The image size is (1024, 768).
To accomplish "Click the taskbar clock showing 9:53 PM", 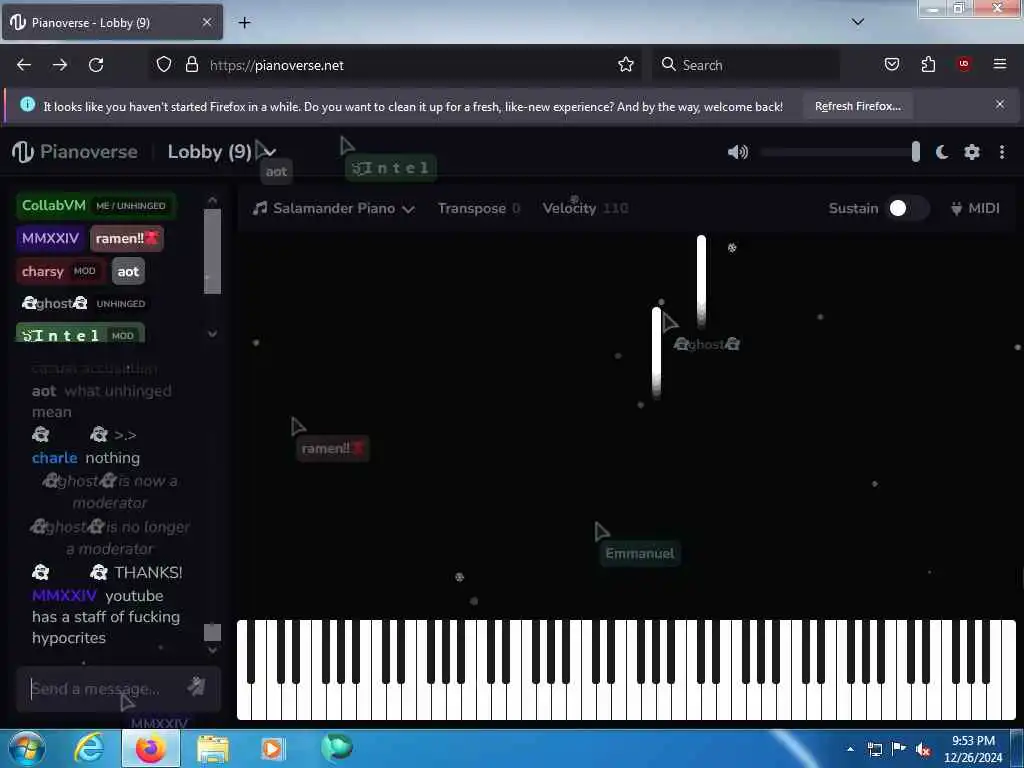I will pos(973,748).
